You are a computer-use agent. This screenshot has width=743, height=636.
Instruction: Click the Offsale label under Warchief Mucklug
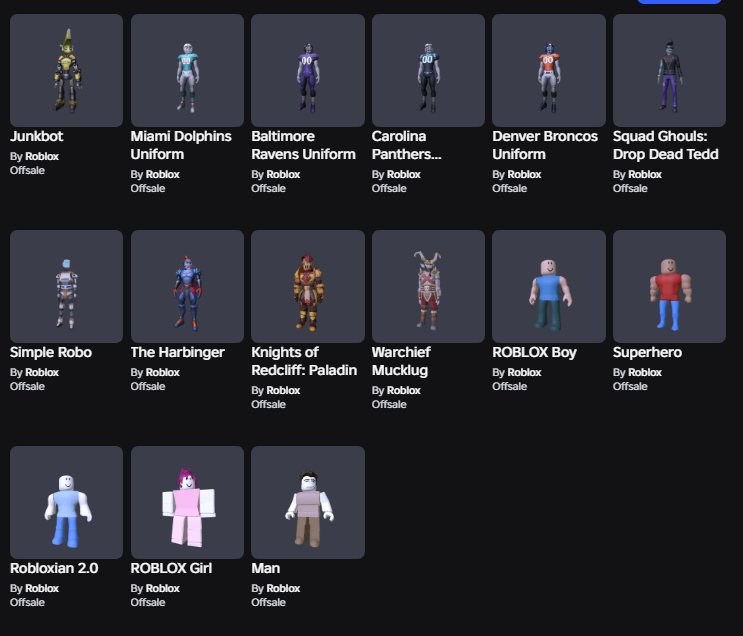[x=390, y=405]
